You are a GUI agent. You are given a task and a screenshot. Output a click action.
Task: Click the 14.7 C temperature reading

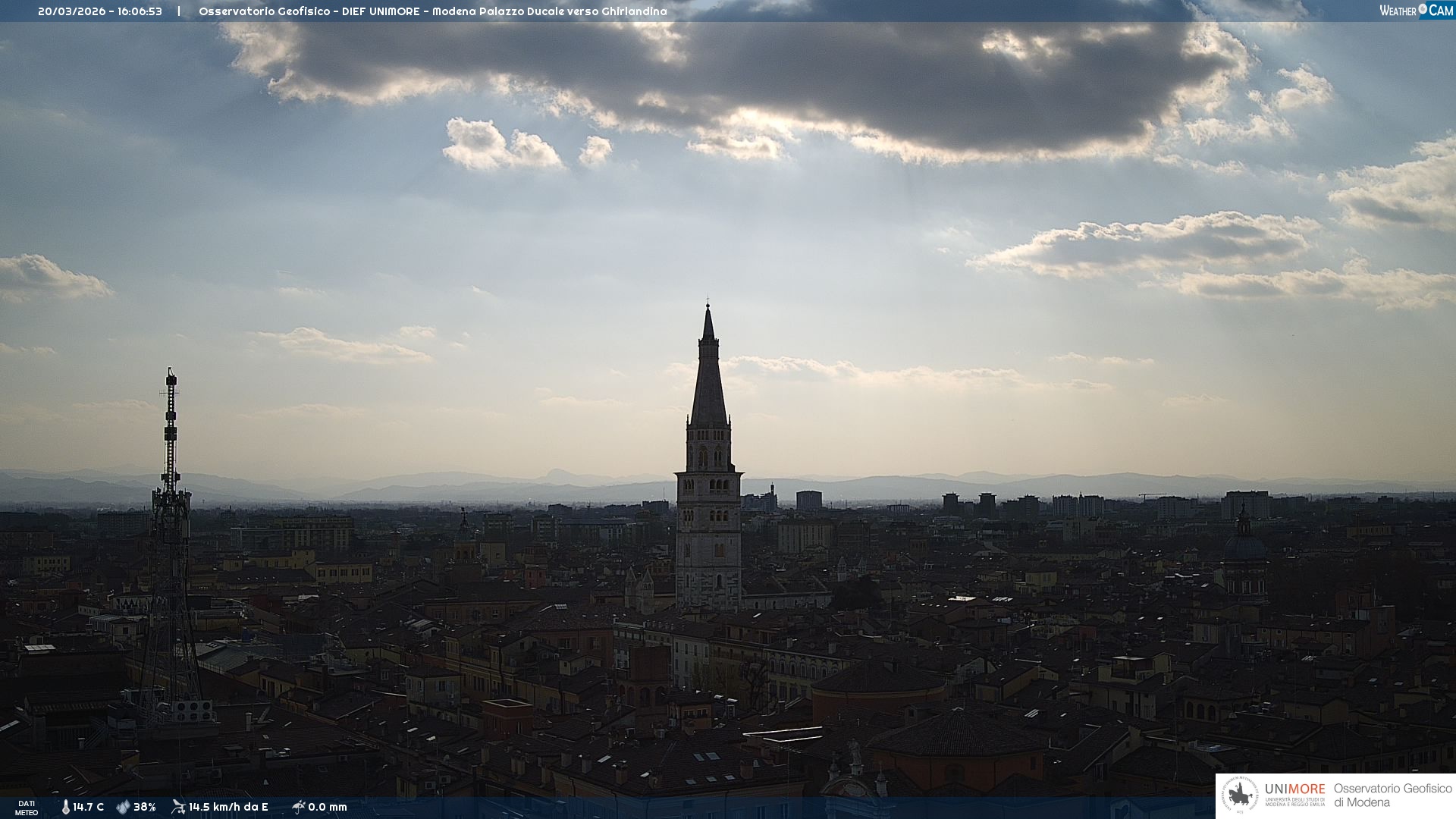click(88, 807)
